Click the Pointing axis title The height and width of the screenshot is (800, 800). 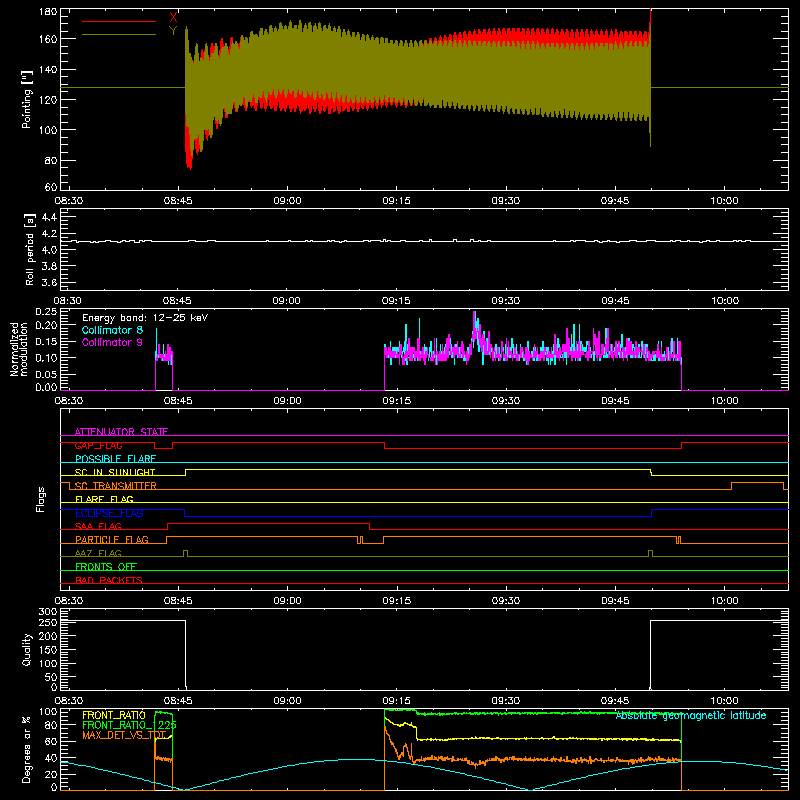[x=27, y=99]
